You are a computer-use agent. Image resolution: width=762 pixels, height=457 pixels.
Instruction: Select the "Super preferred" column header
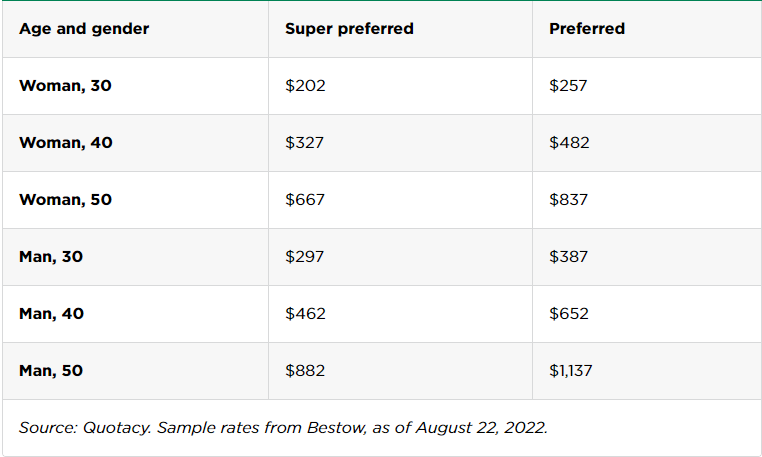coord(349,29)
